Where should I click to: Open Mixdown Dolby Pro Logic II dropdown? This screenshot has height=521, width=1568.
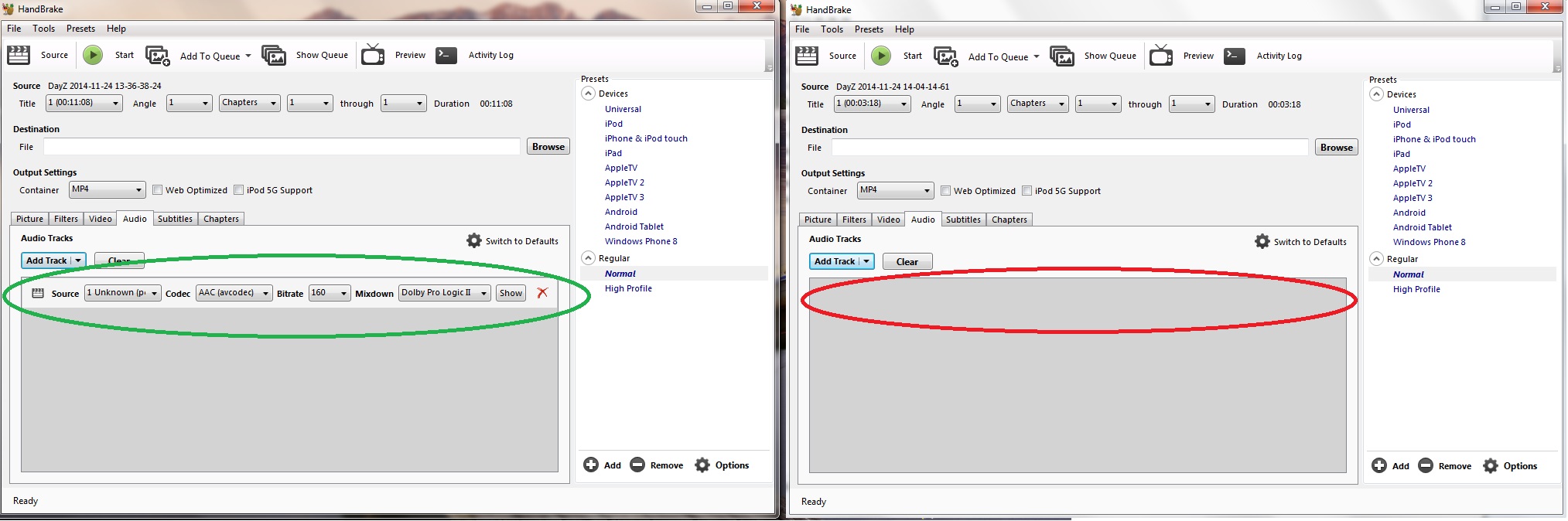click(445, 293)
